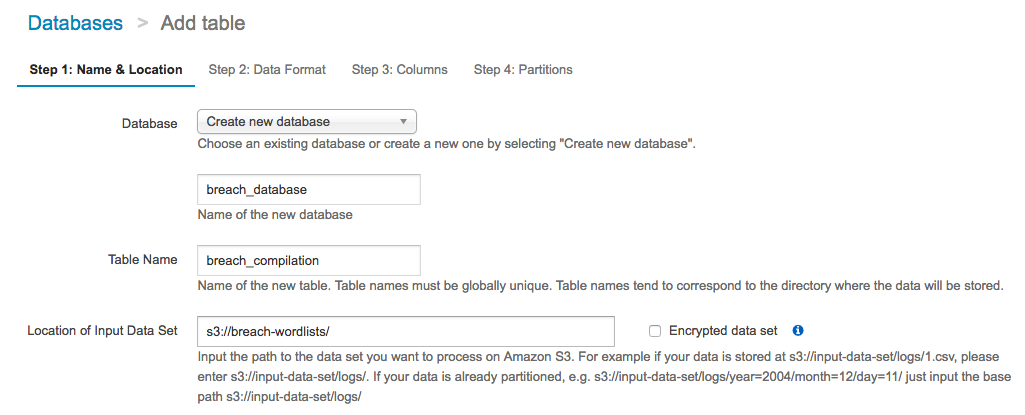Click the 'Name of the new database' hint
The width and height of the screenshot is (1025, 415).
pos(275,214)
